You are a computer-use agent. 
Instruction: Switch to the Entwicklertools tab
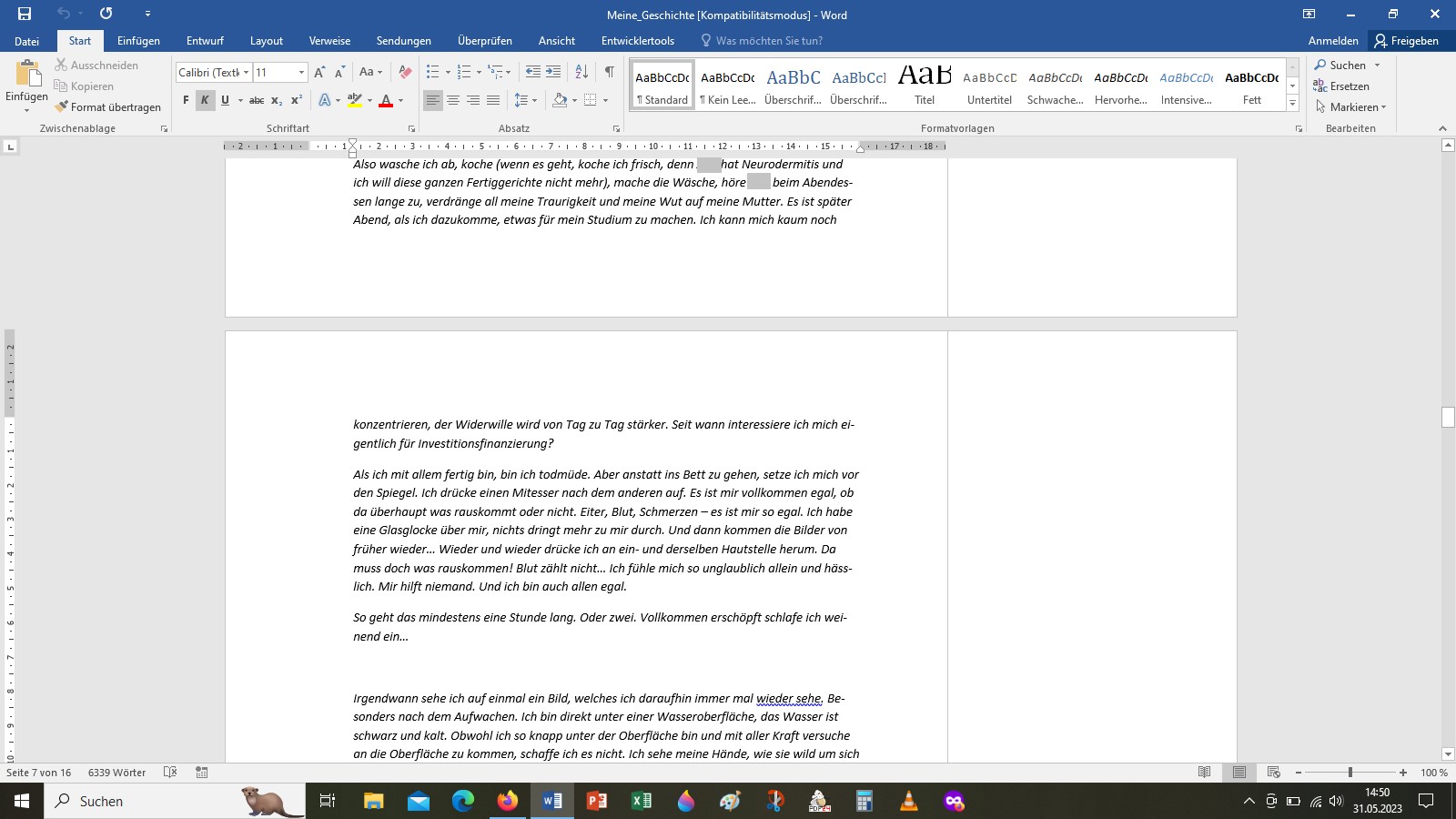click(x=638, y=41)
